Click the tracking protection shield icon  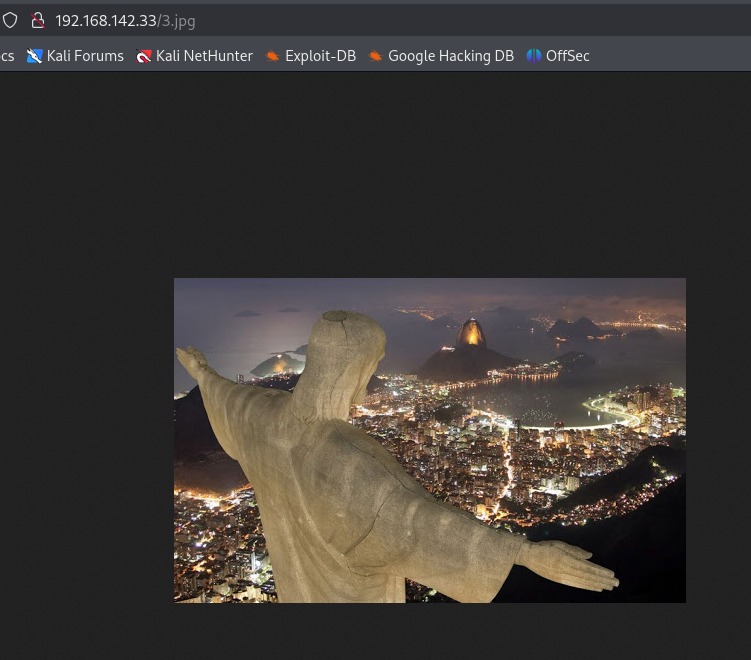(10, 21)
